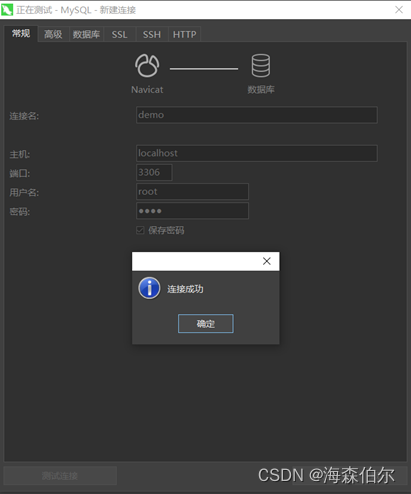Image resolution: width=411 pixels, height=494 pixels.
Task: Click the 连接名 field containing demo
Action: point(257,115)
